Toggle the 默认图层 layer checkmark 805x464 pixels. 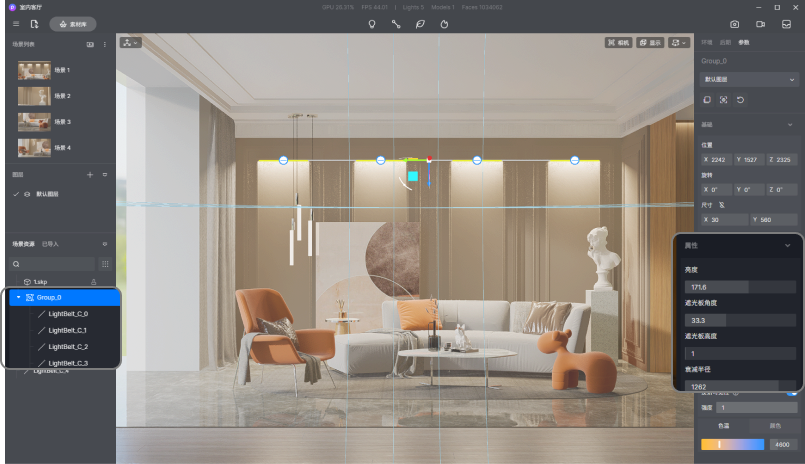coord(16,194)
